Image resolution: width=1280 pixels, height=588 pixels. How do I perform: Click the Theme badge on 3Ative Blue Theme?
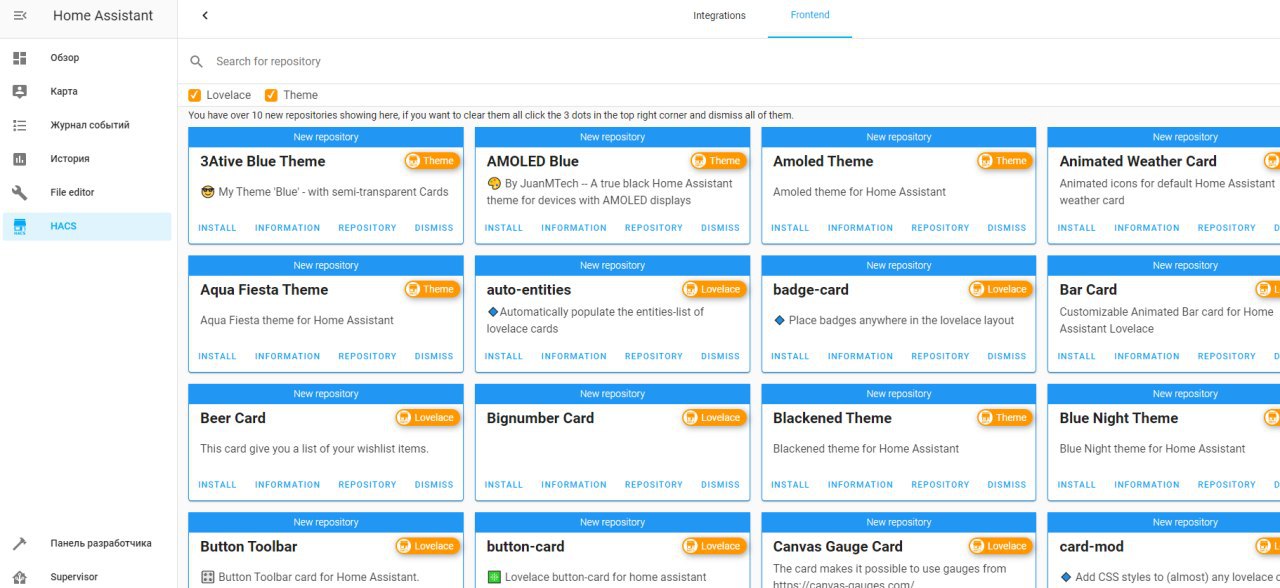[431, 161]
